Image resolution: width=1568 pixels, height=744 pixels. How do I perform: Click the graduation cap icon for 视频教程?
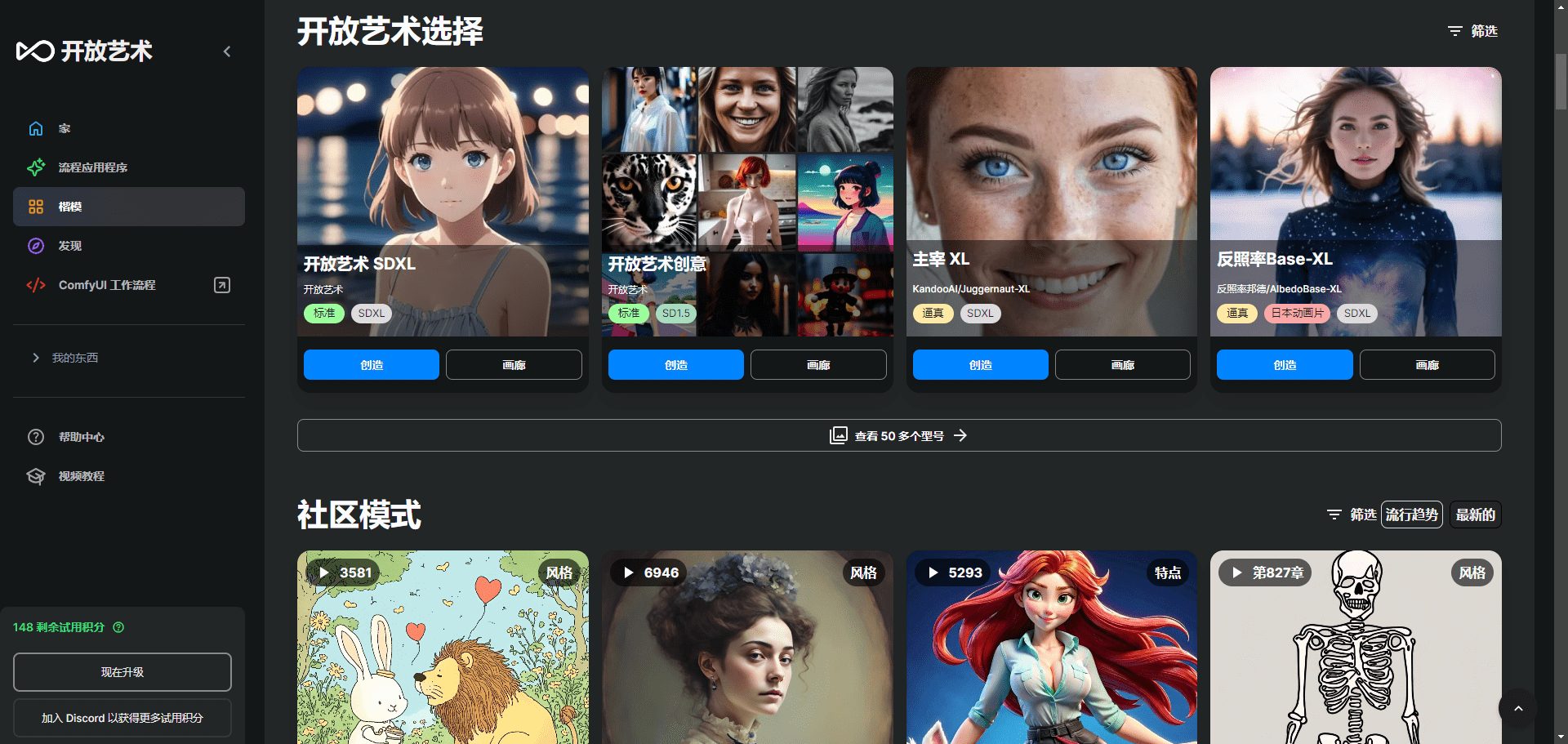36,476
